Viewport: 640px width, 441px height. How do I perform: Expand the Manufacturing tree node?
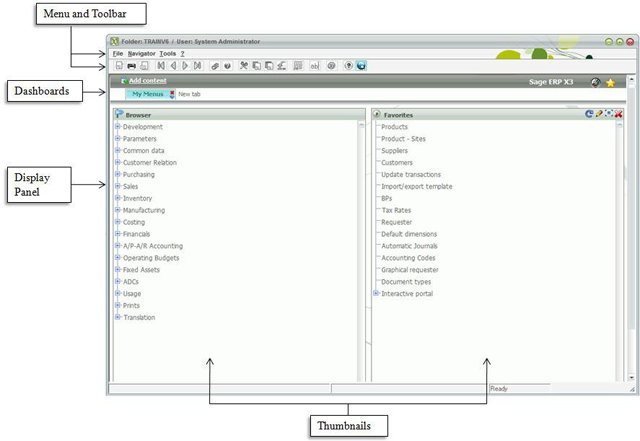118,210
